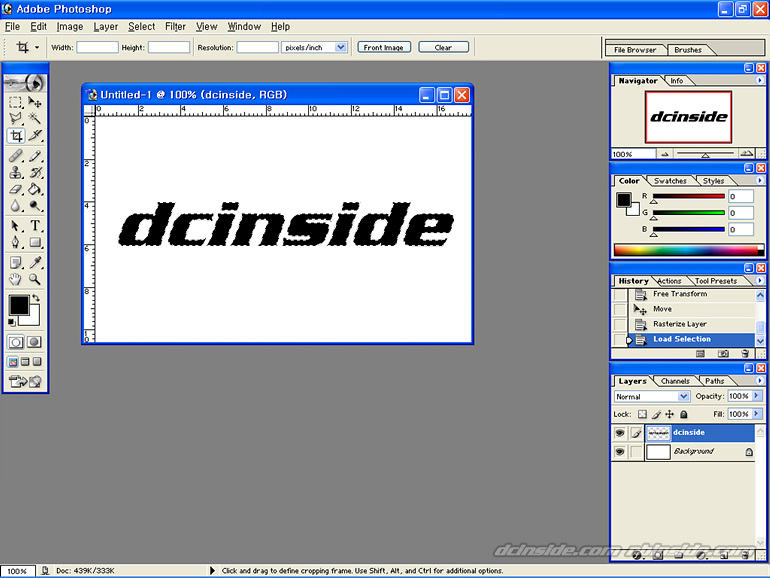Select the Path Selection tool

16,226
